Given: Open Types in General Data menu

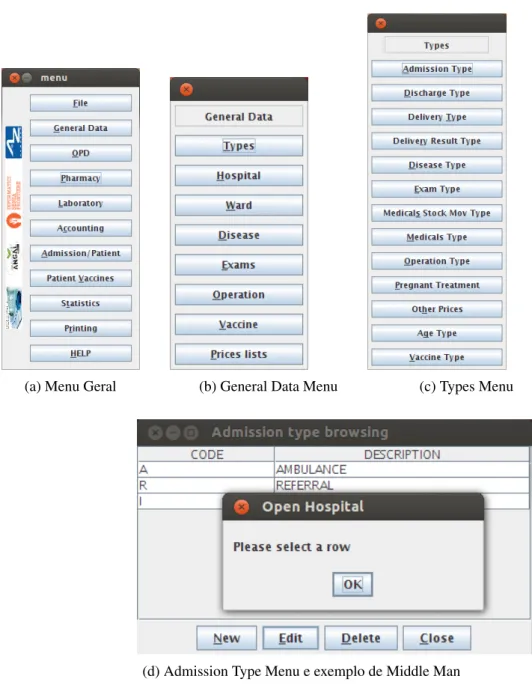Looking at the screenshot, I should click(x=239, y=146).
